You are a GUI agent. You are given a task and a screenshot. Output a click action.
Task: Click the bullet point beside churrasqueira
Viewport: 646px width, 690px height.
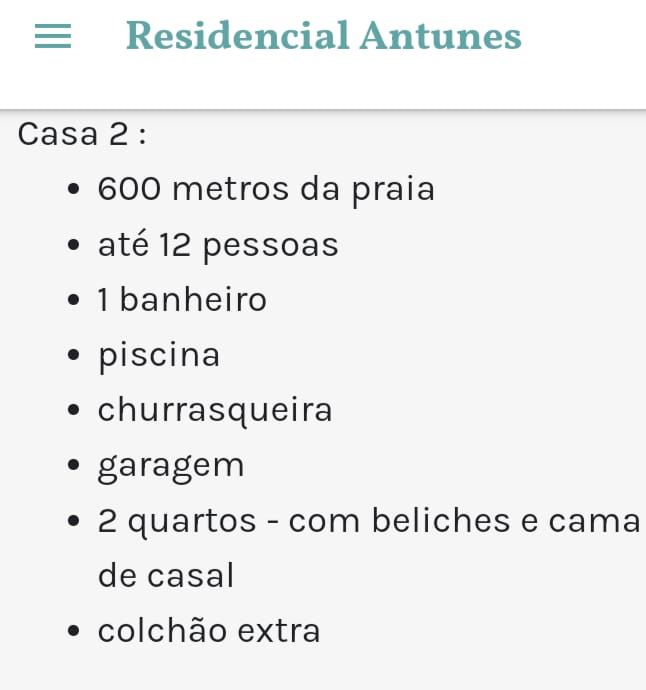73,411
